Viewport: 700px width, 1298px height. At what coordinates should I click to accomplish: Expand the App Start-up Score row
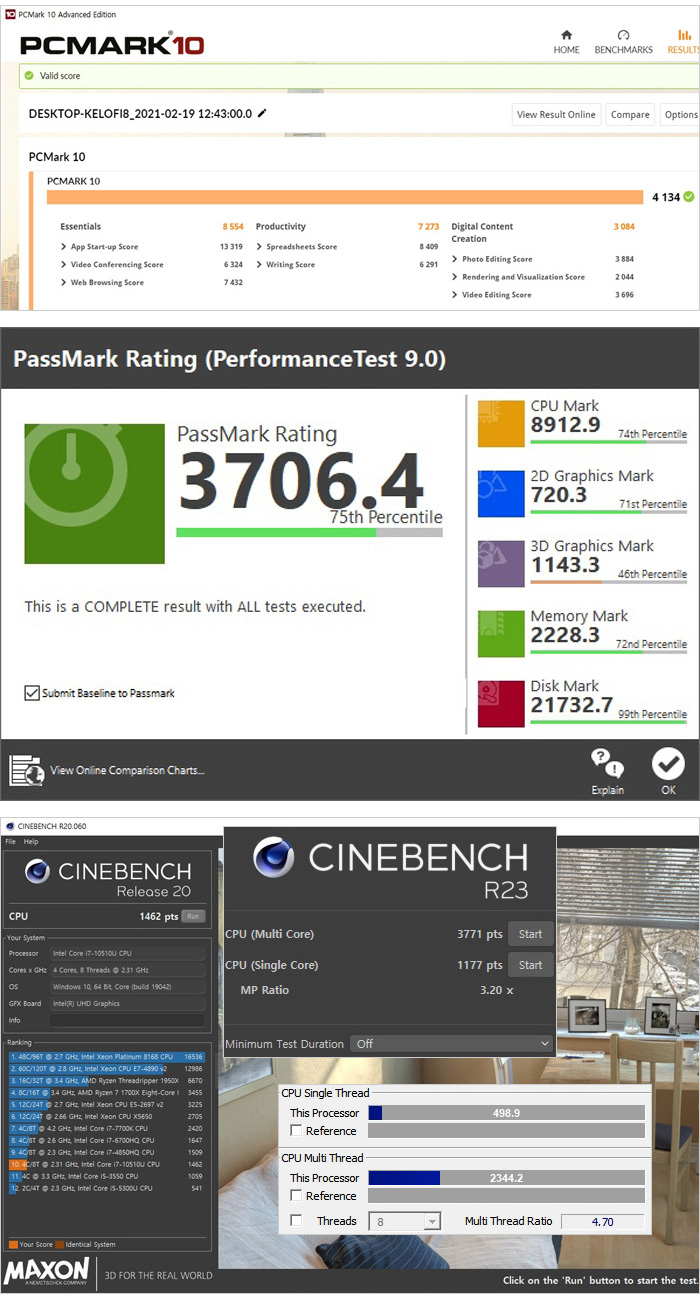(x=64, y=247)
